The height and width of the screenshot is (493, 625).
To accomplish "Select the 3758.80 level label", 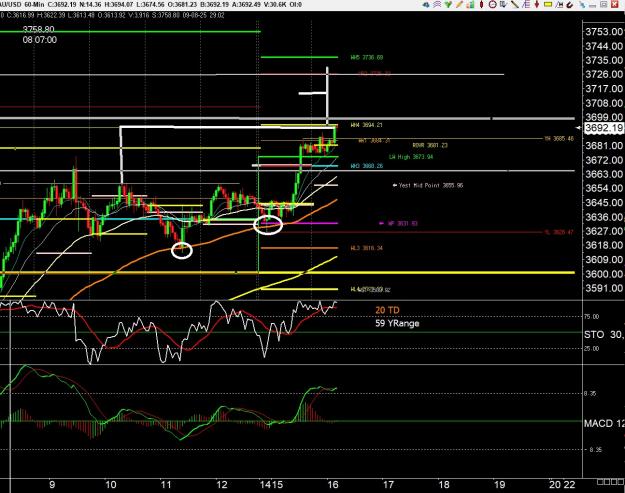I will (39, 29).
